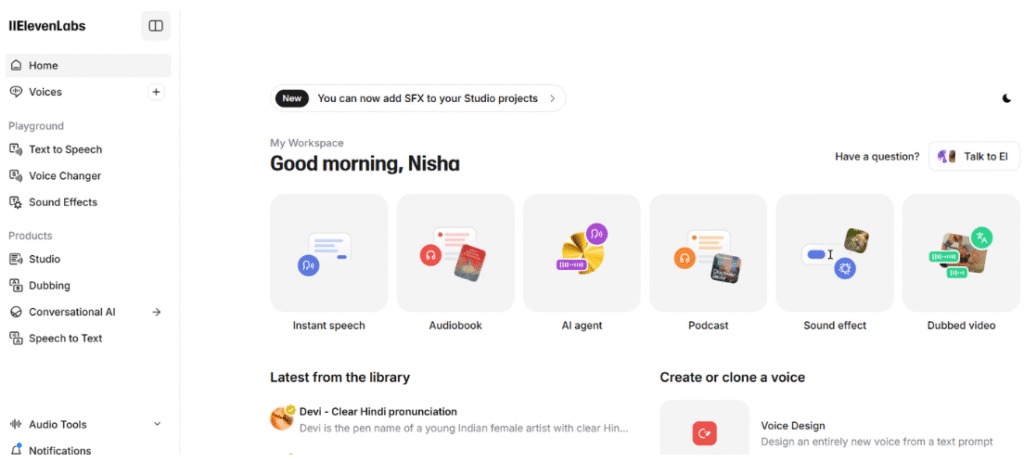Open Text to Speech playground
This screenshot has width=1024, height=462.
pyautogui.click(x=65, y=149)
